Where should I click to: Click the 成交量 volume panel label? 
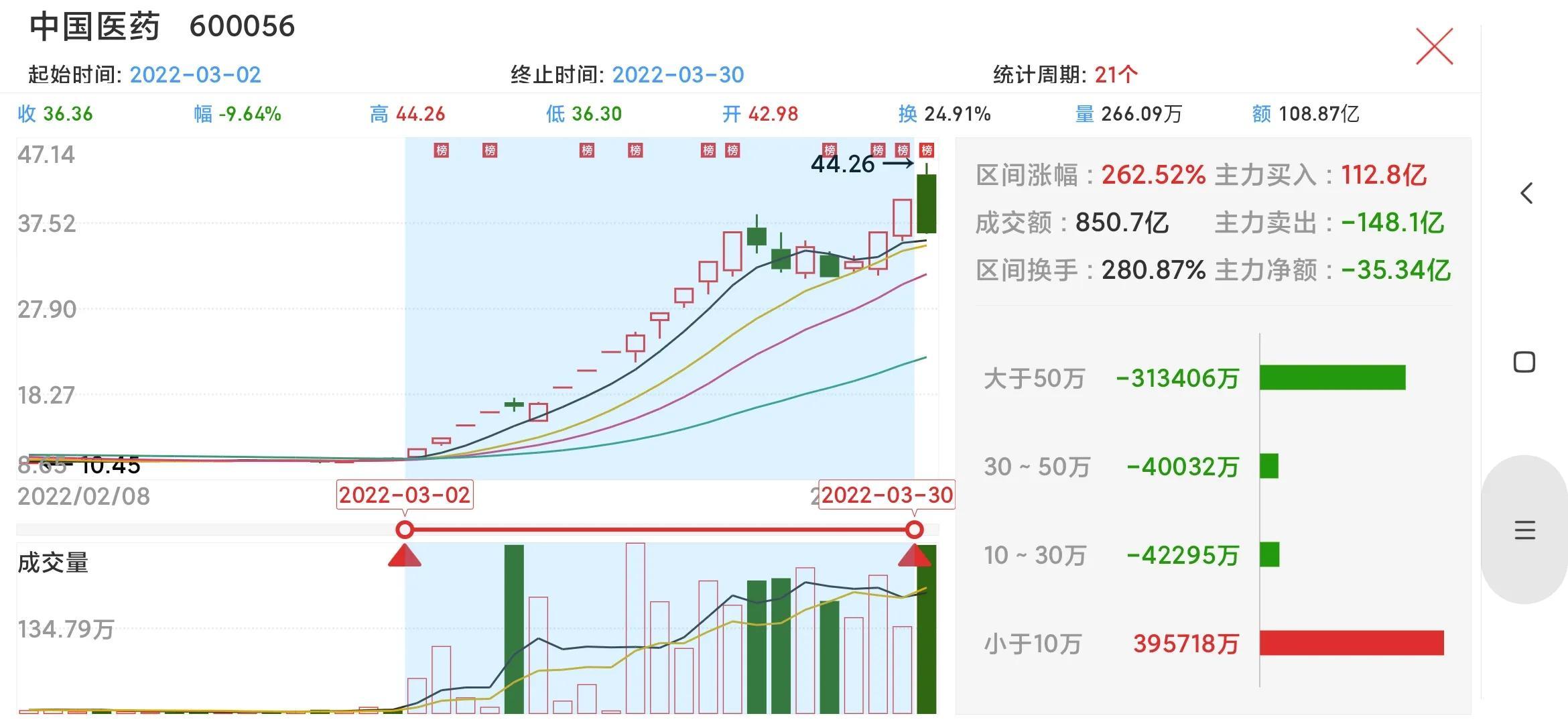coord(53,563)
